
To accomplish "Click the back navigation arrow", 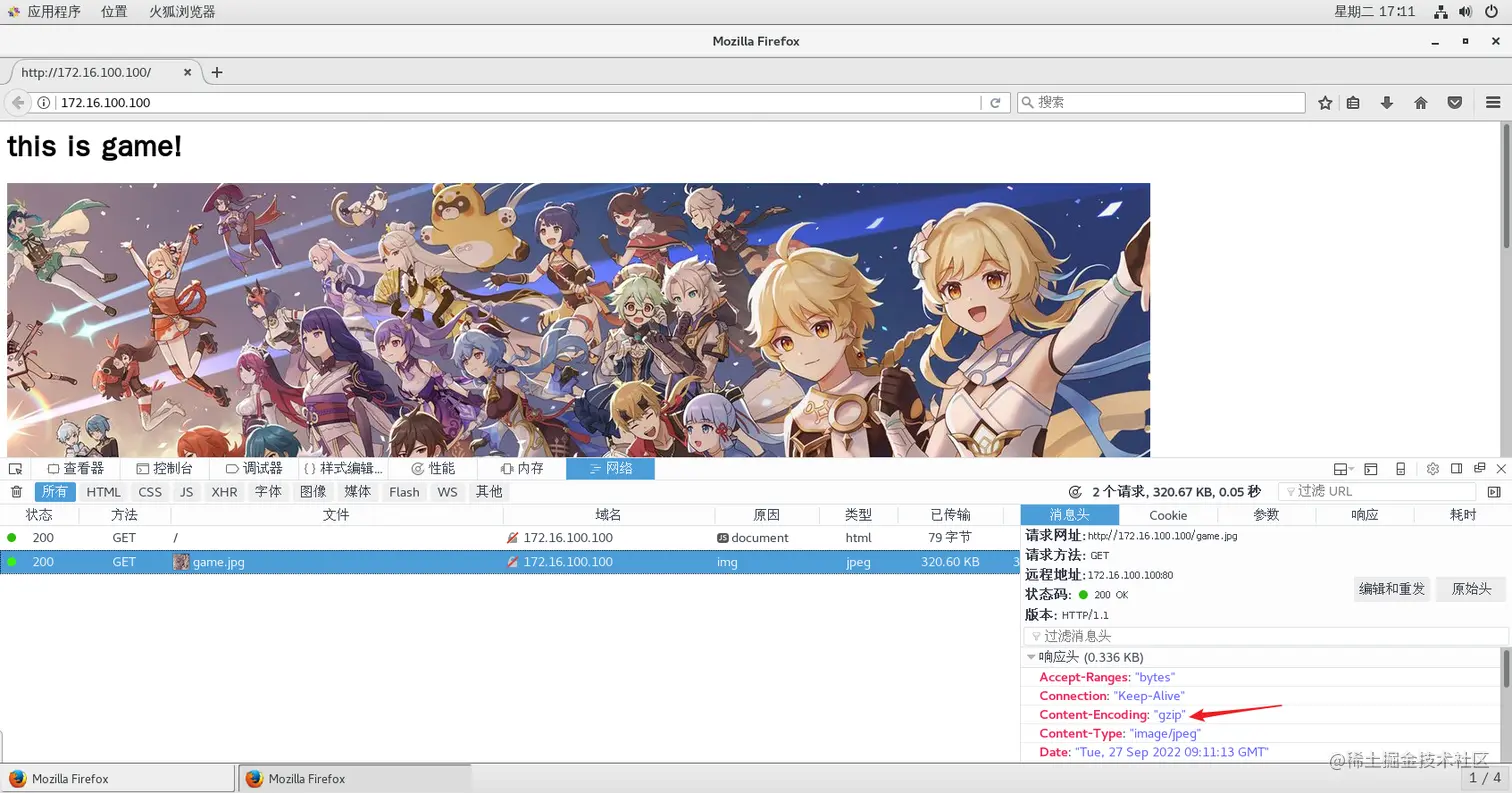I will [x=18, y=103].
